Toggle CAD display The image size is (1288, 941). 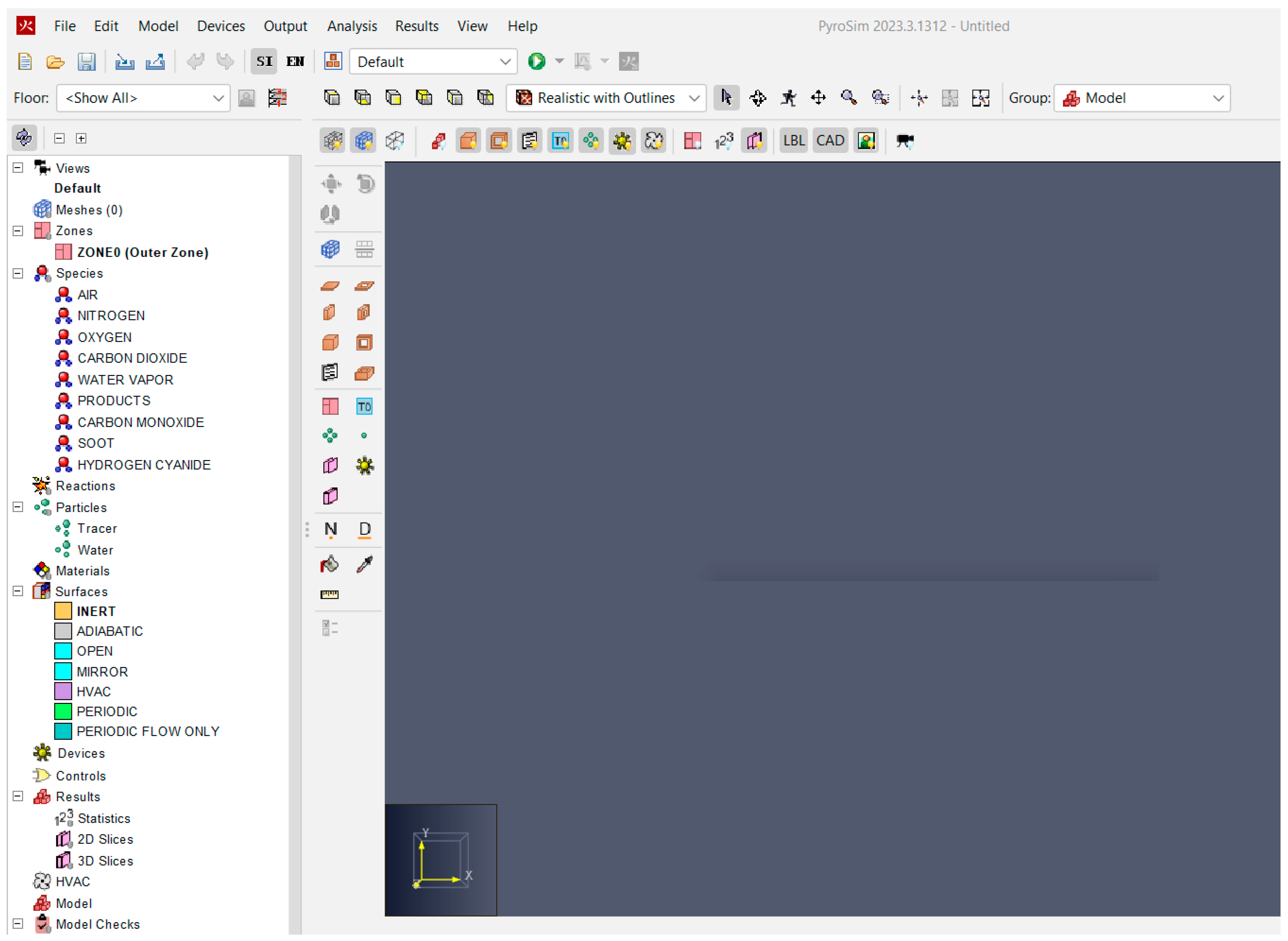pyautogui.click(x=830, y=141)
